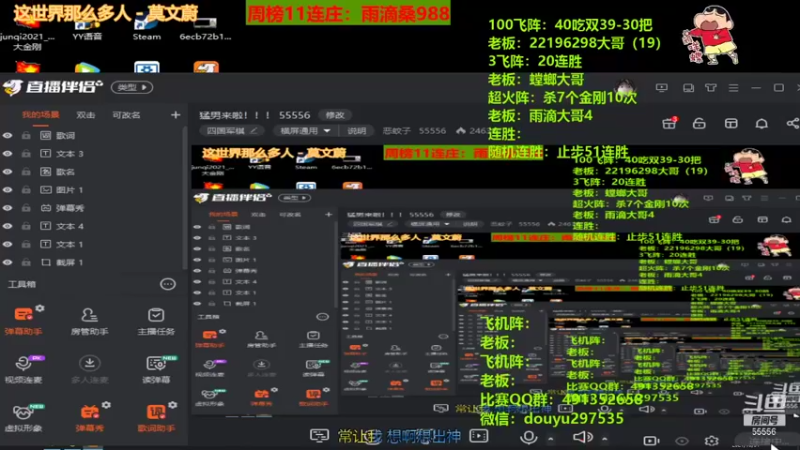Image resolution: width=800 pixels, height=450 pixels.
Task: Open settings gear on 弹幕秀 tool
Action: tap(106, 405)
